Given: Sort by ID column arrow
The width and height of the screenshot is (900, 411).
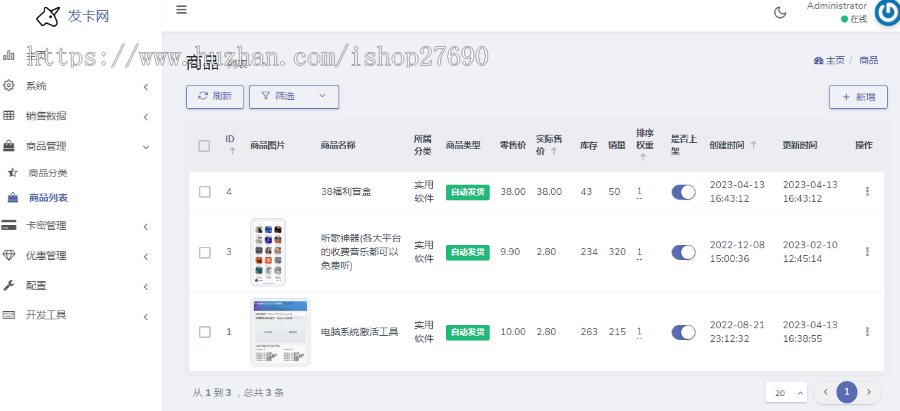Looking at the screenshot, I should [x=232, y=152].
